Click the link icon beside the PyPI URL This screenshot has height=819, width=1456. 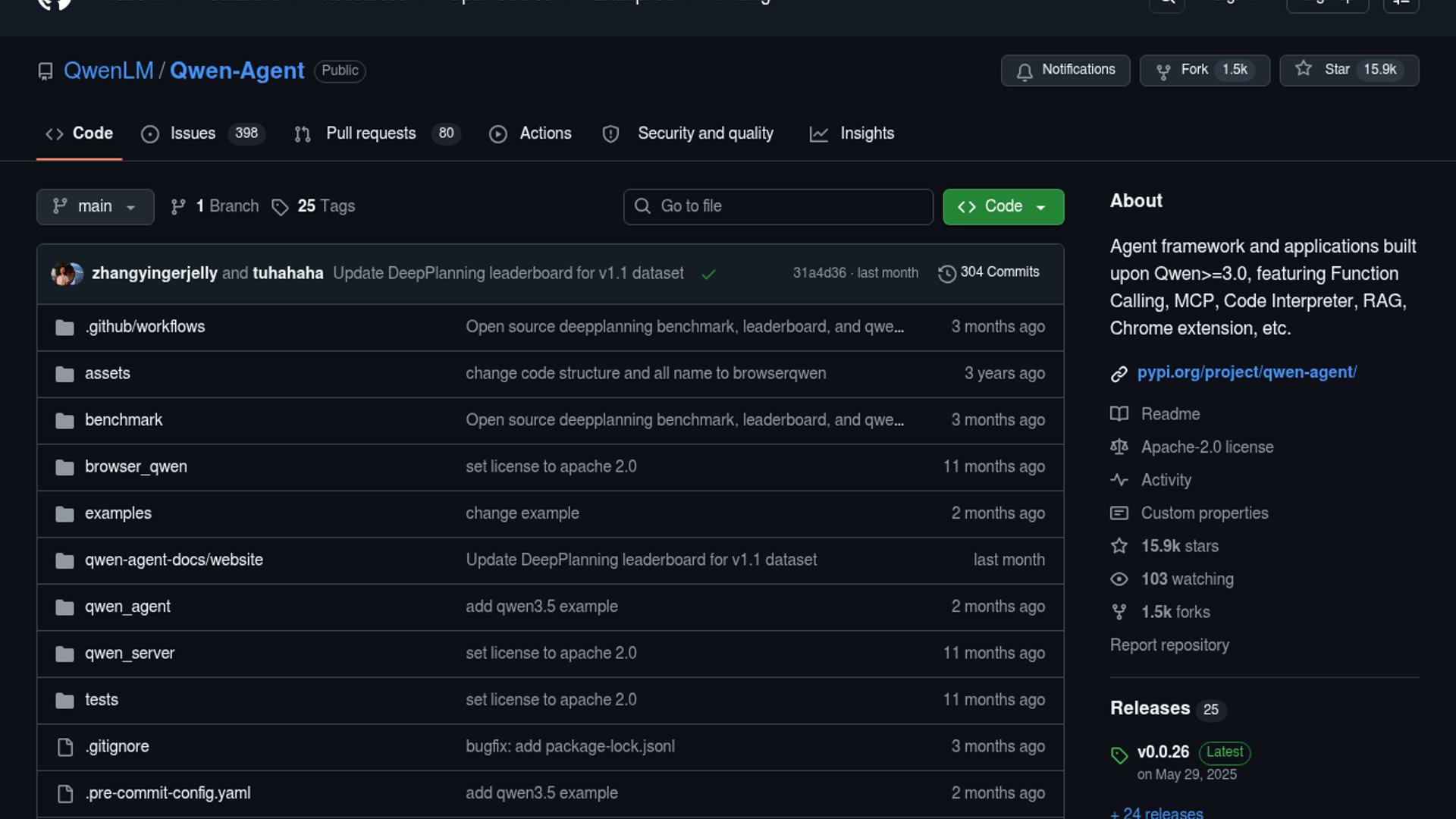(x=1119, y=374)
